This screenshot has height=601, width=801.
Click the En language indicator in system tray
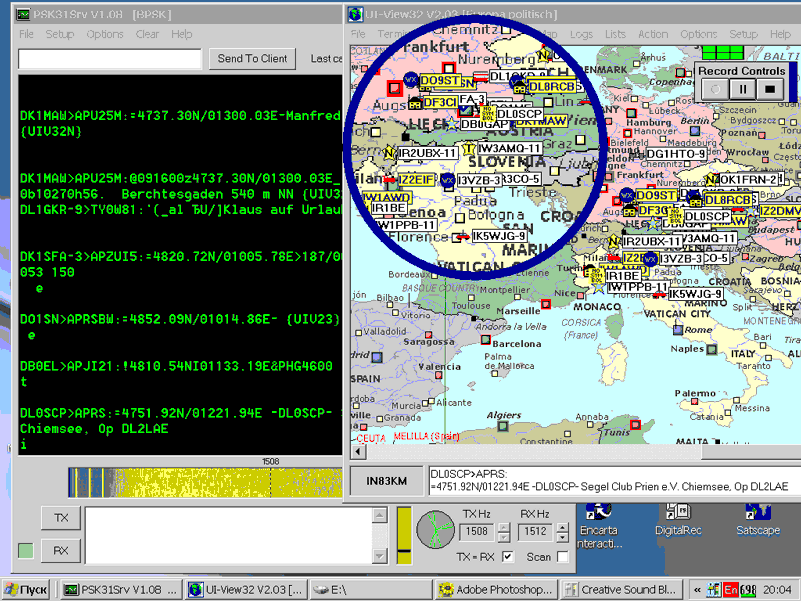pos(731,590)
